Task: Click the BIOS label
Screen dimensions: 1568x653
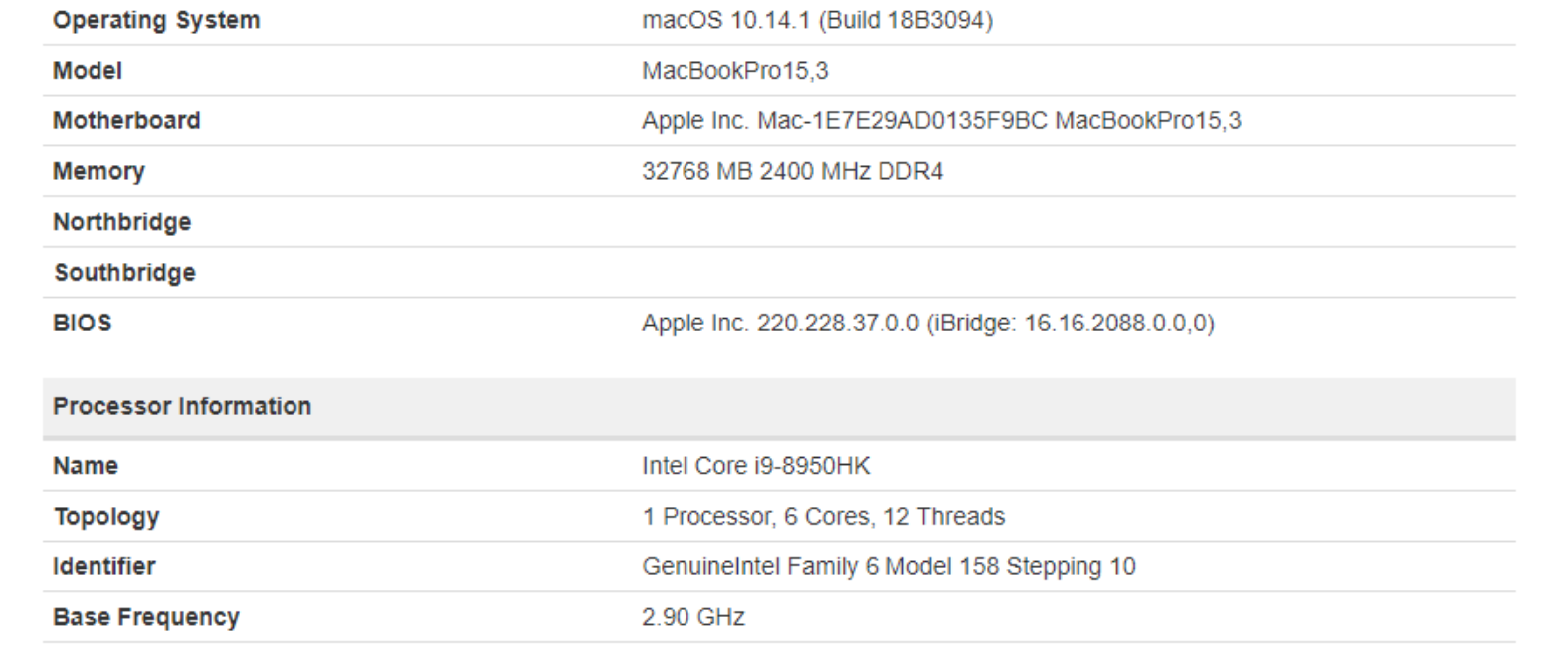Action: [82, 324]
